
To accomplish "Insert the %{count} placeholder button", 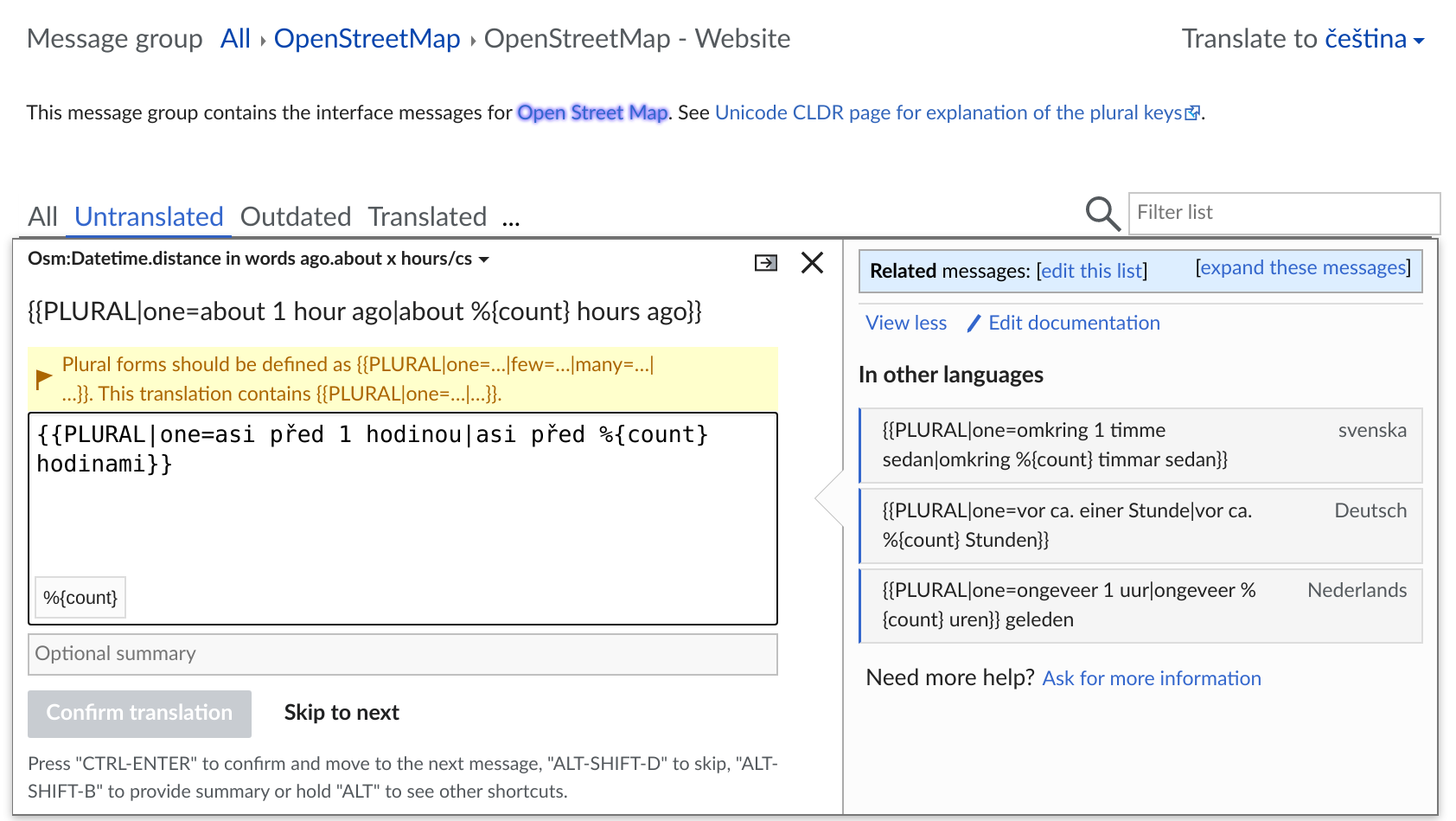I will click(x=80, y=598).
